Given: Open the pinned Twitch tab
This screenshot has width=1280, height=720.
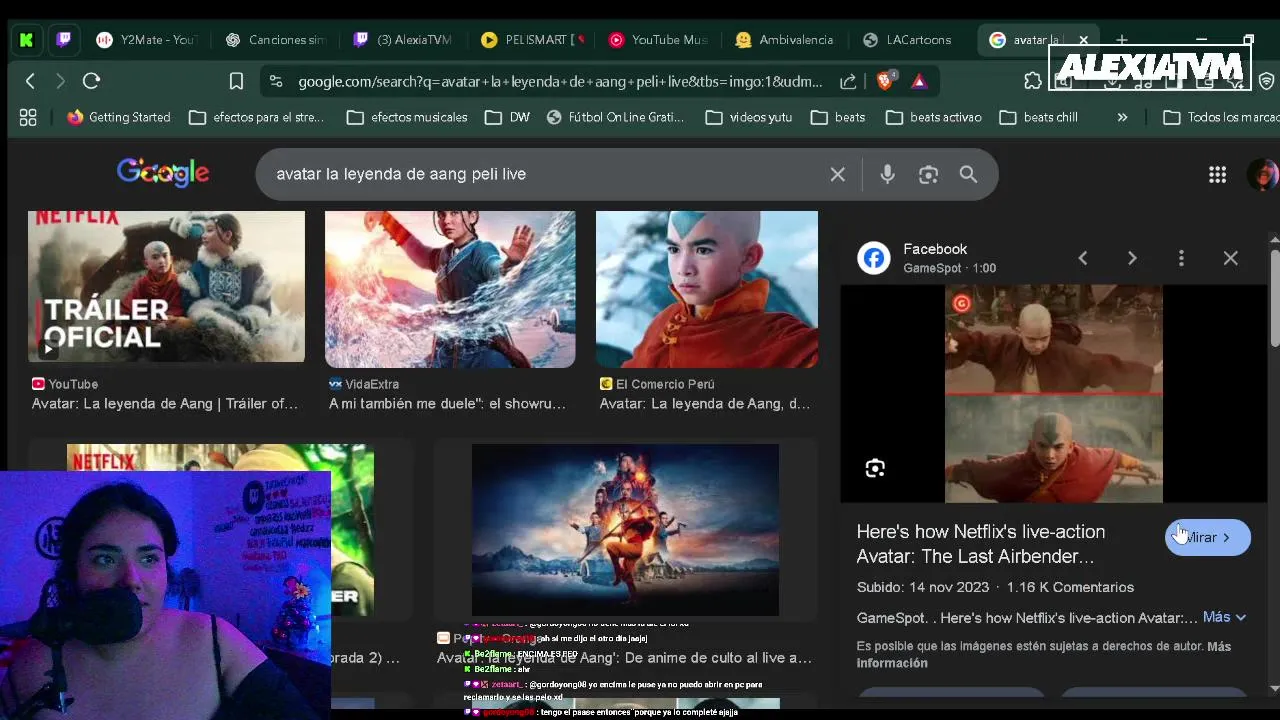Looking at the screenshot, I should [x=64, y=40].
